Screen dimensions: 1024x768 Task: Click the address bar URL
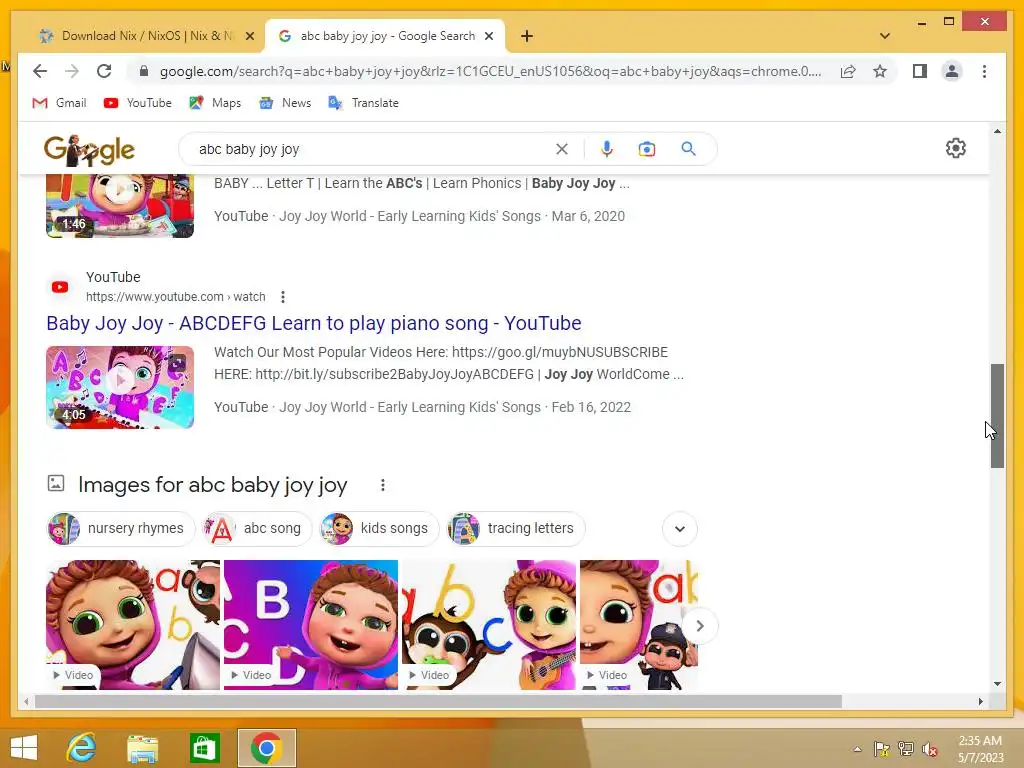(x=490, y=71)
